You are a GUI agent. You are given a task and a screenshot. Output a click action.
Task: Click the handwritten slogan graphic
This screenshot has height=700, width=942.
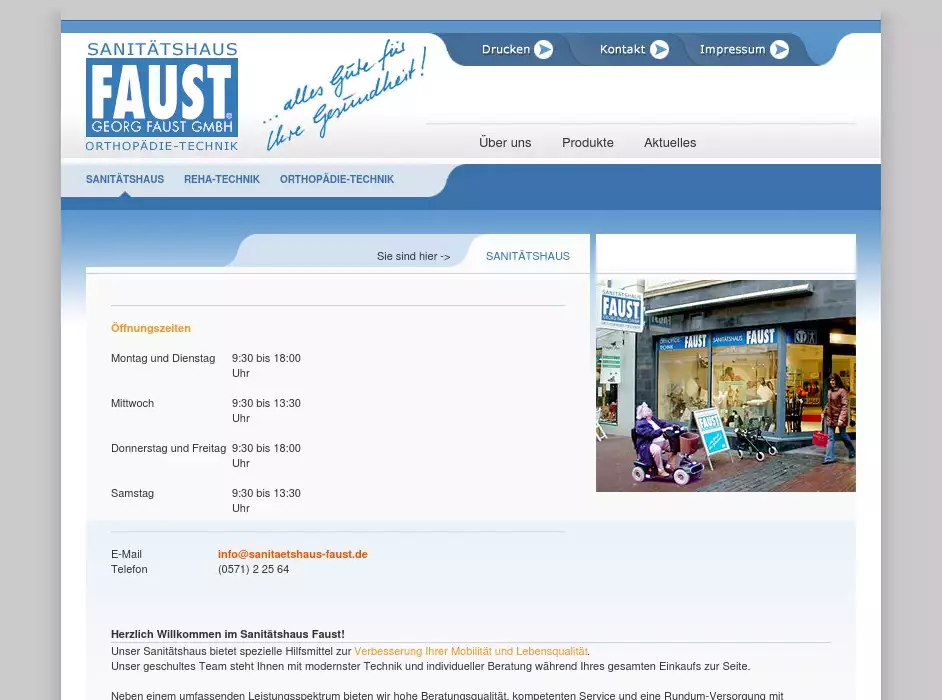click(345, 96)
